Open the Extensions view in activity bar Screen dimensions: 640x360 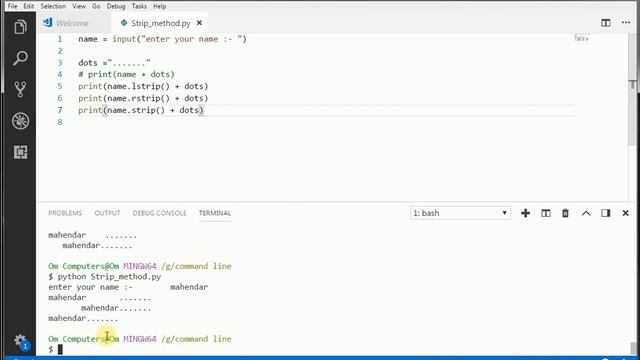[x=20, y=152]
